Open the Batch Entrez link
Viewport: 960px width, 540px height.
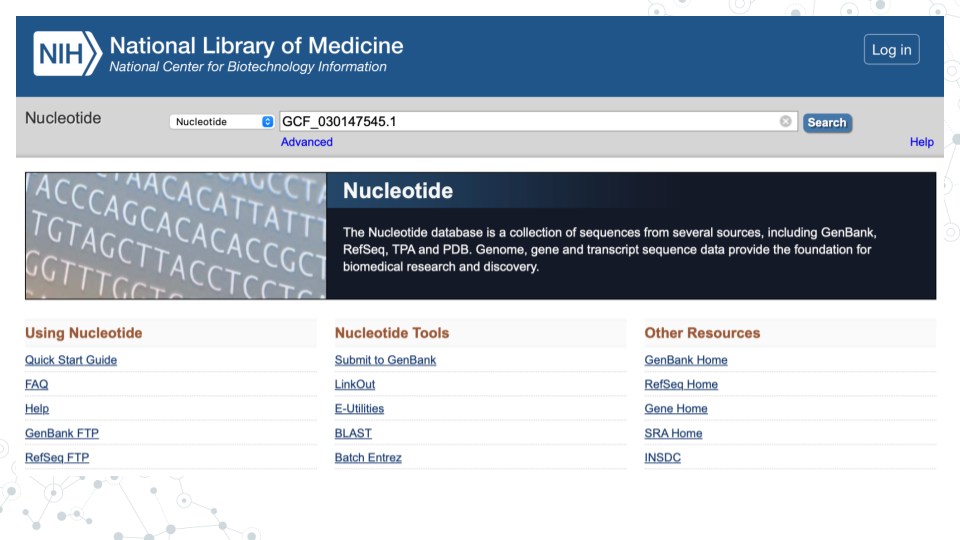pyautogui.click(x=368, y=458)
